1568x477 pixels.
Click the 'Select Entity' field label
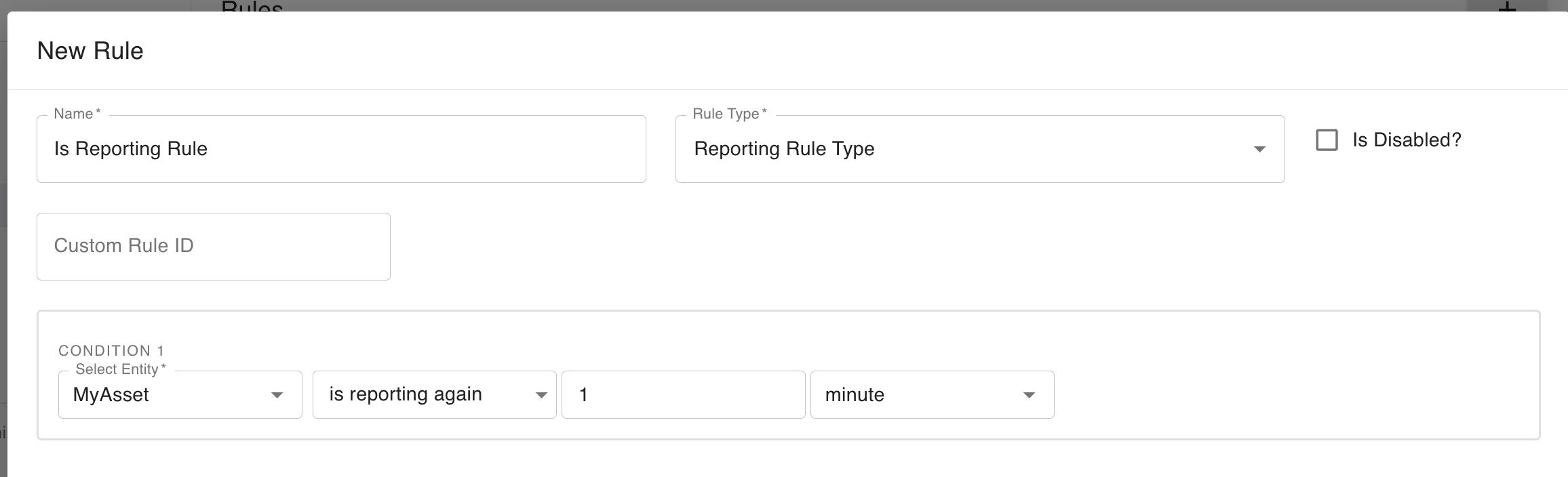tap(117, 369)
